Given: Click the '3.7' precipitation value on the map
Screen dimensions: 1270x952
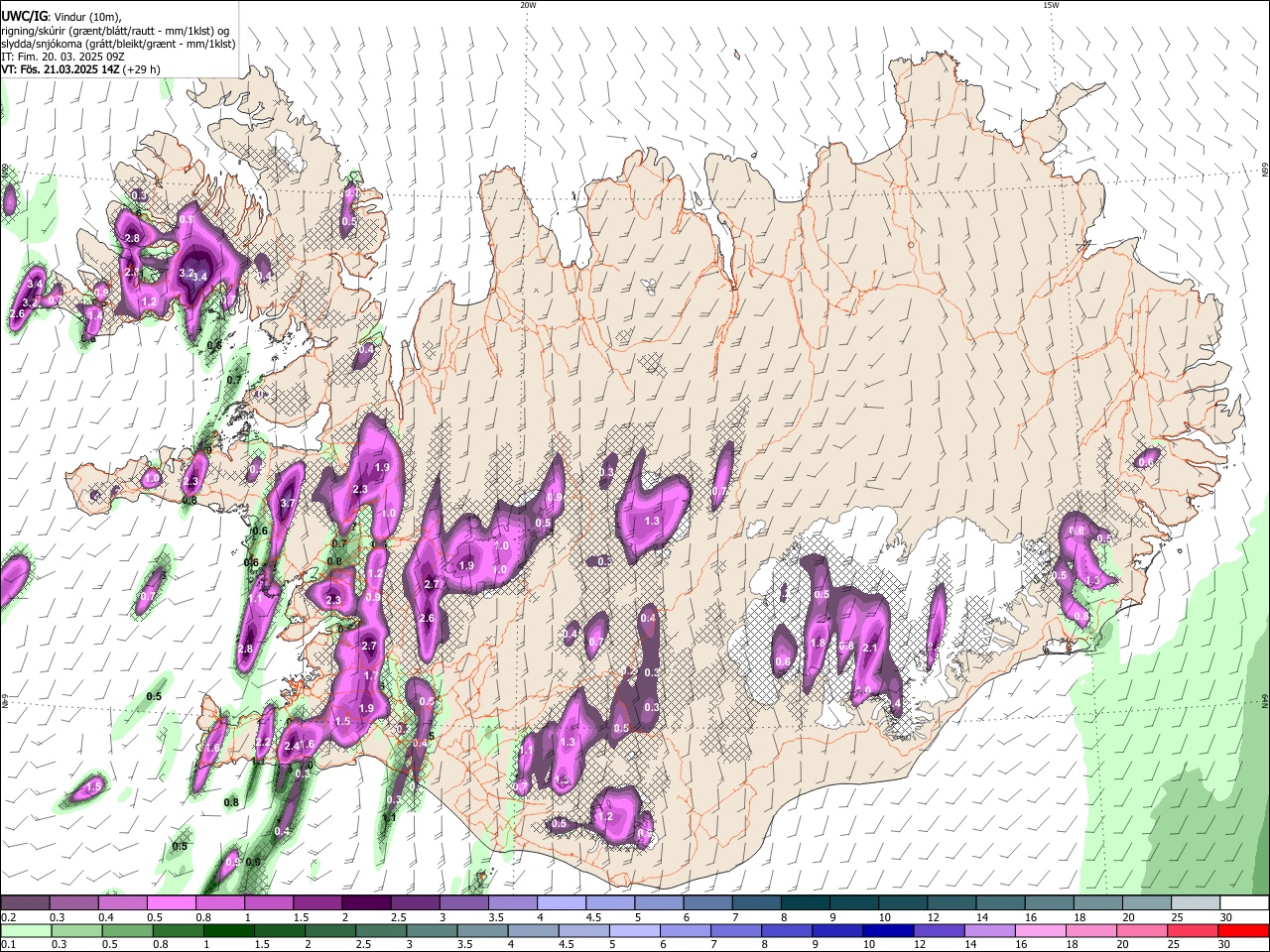Looking at the screenshot, I should (x=288, y=504).
